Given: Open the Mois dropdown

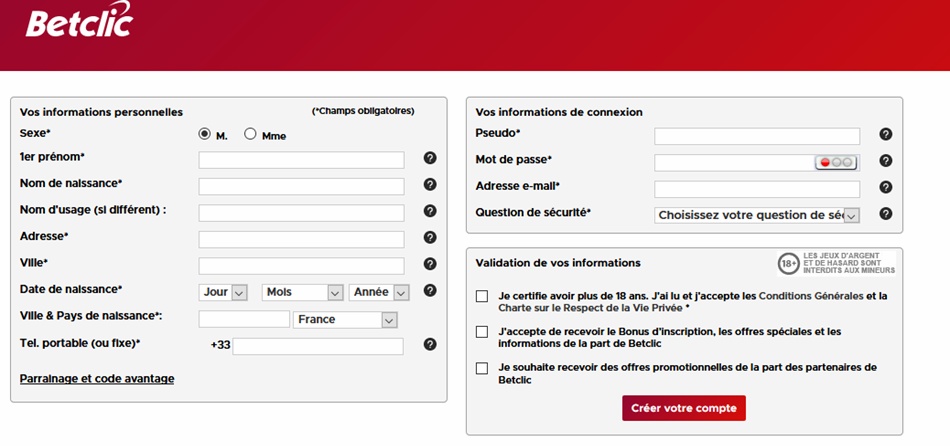Looking at the screenshot, I should (x=303, y=292).
